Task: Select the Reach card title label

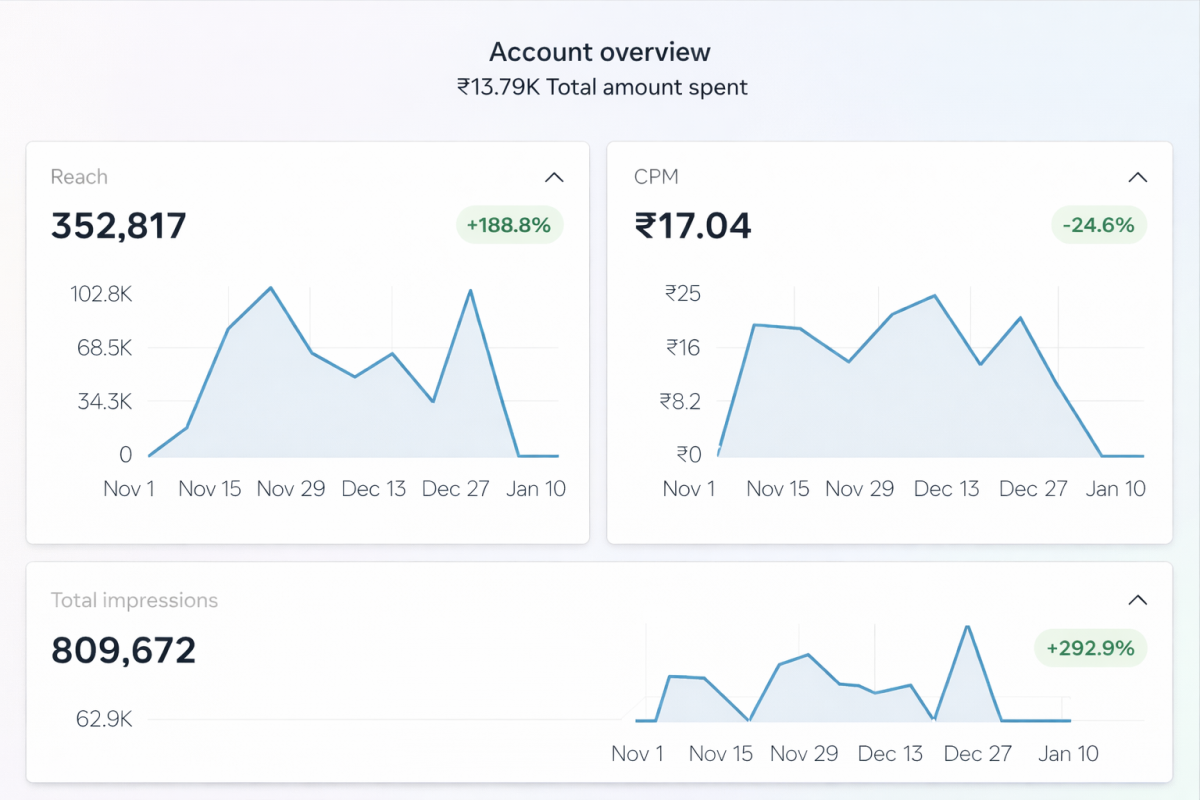Action: (79, 177)
